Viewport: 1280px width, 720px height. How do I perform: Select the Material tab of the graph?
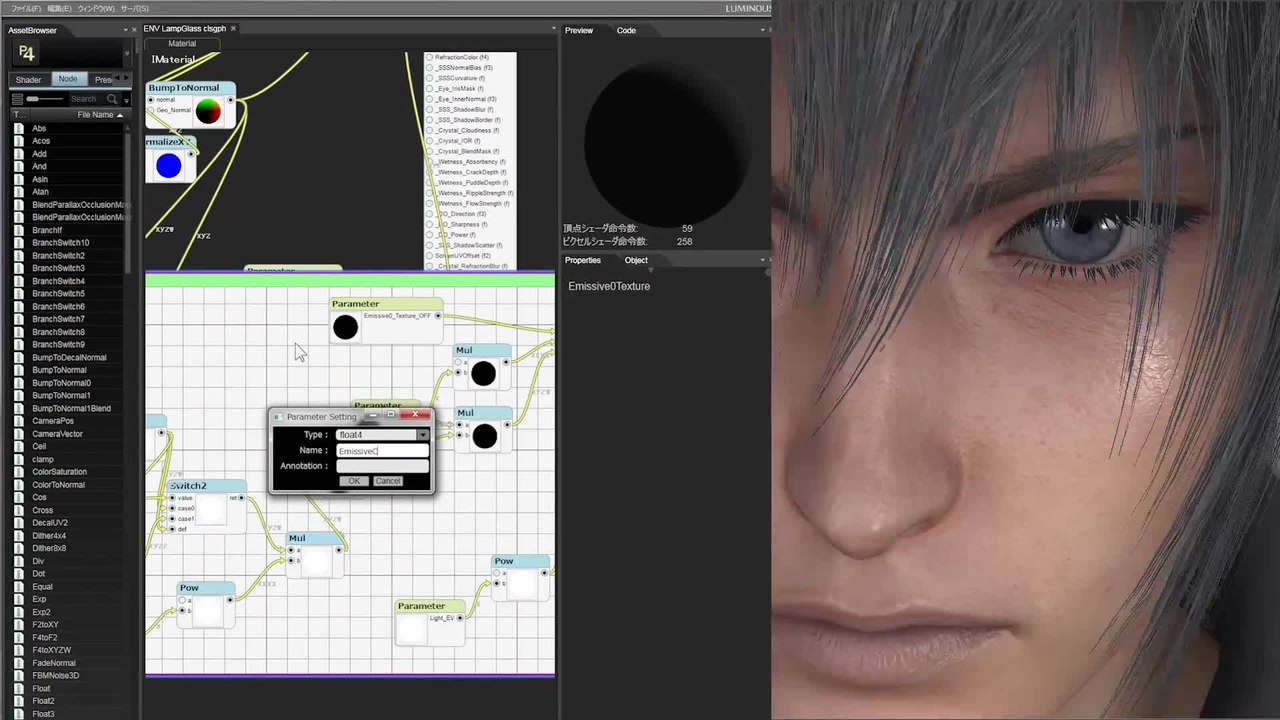[182, 44]
